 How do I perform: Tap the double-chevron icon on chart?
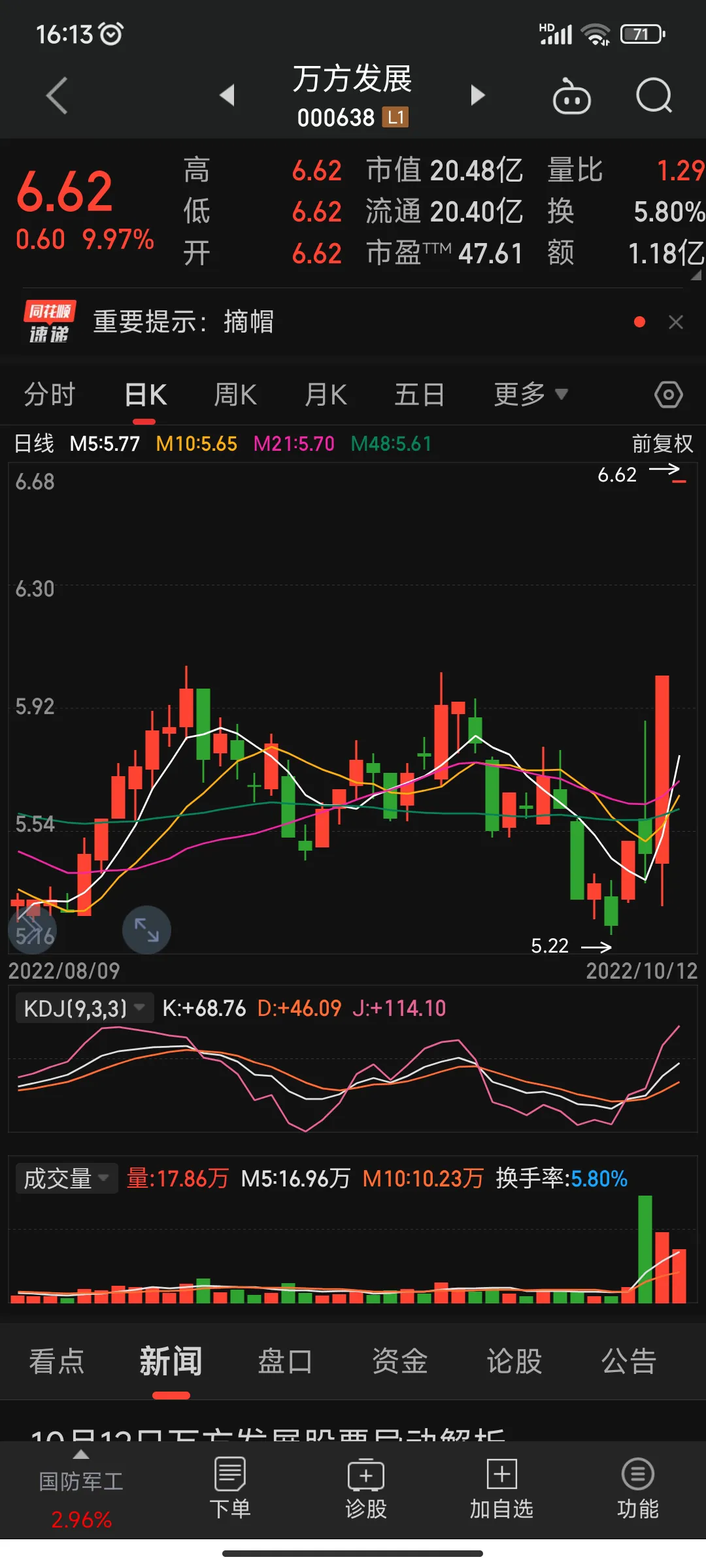pyautogui.click(x=32, y=930)
